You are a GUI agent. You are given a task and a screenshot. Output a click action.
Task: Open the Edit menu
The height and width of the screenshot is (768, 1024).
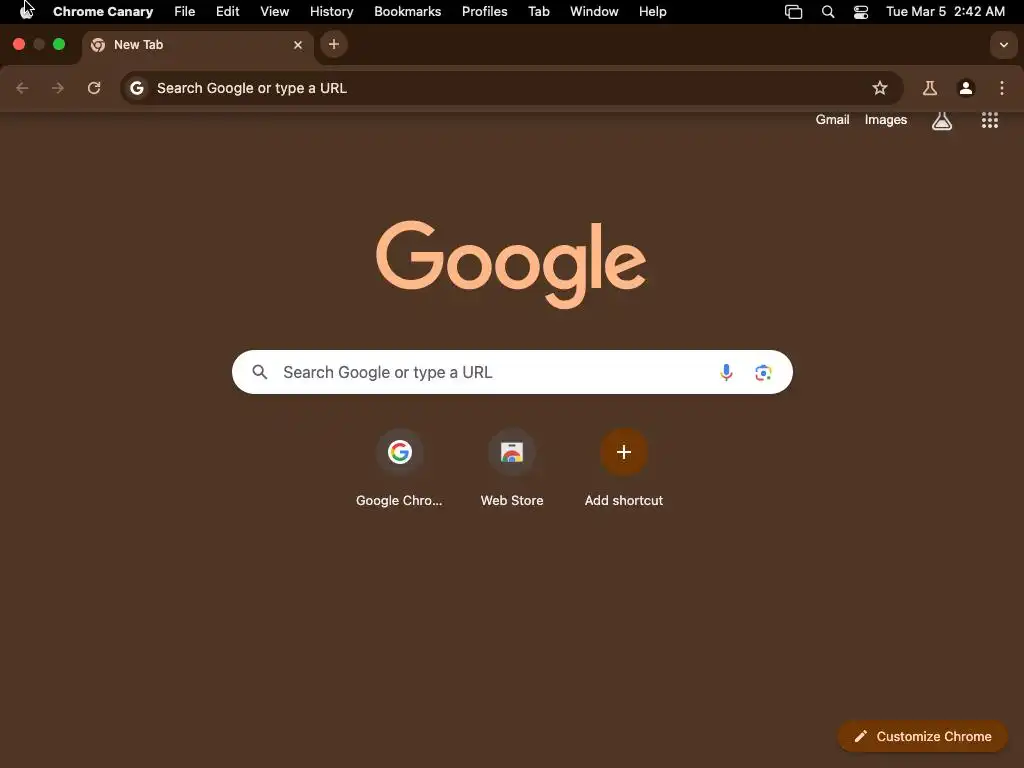227,11
